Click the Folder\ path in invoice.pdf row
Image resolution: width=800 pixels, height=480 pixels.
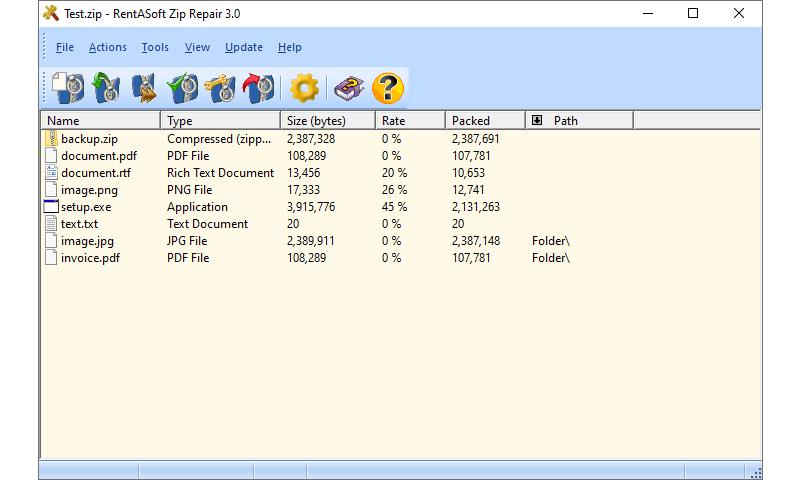click(551, 258)
